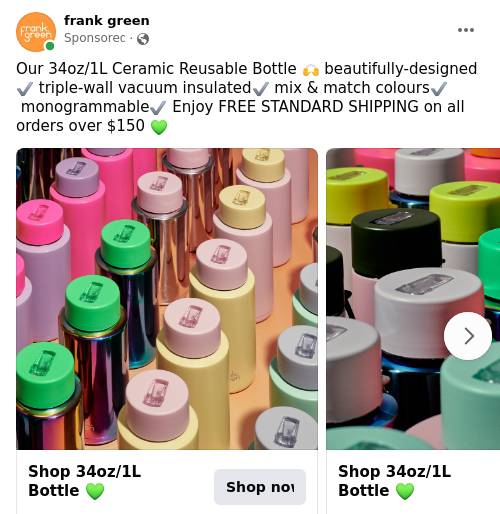Open the three-dot post options menu

tap(466, 30)
